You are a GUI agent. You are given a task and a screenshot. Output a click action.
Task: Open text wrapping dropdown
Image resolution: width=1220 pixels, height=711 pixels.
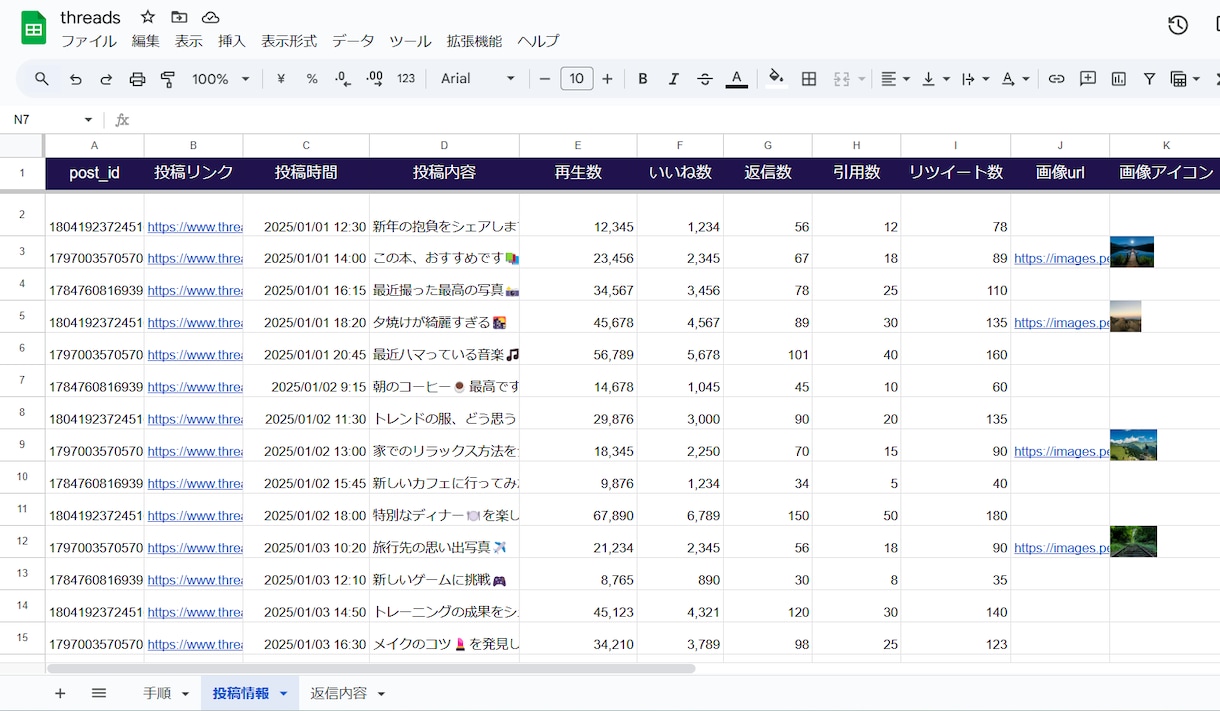tap(975, 79)
